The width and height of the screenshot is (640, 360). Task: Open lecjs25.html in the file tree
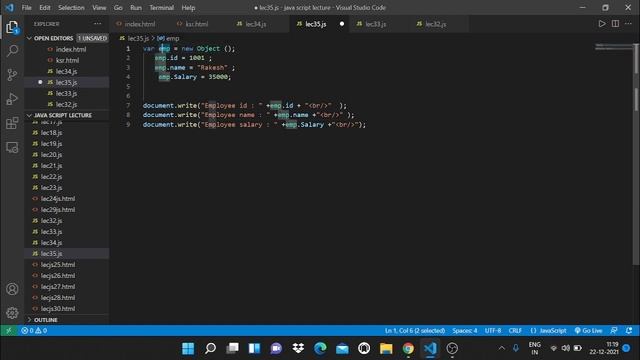(x=67, y=264)
